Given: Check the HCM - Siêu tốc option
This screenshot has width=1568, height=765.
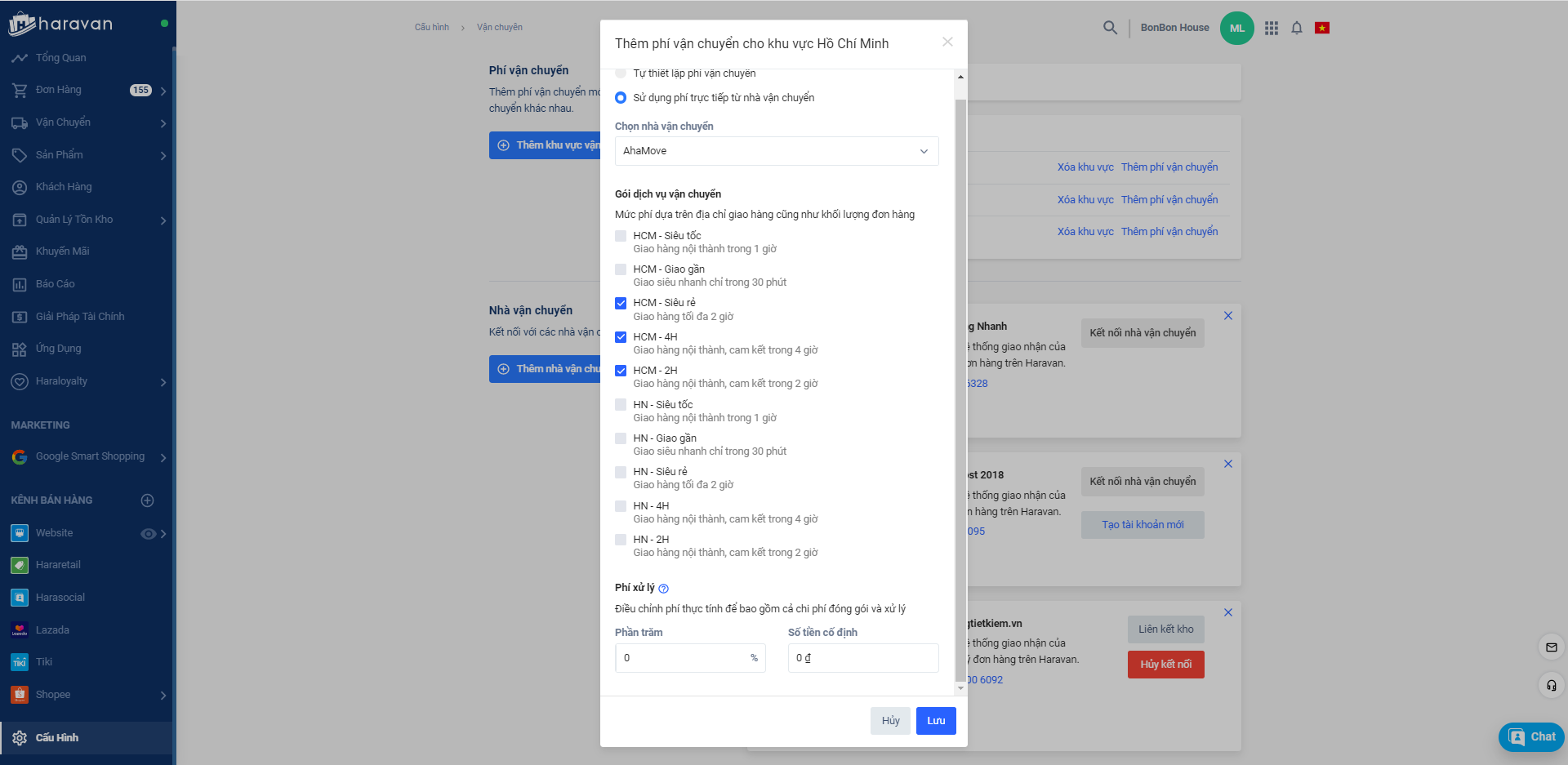Looking at the screenshot, I should pyautogui.click(x=621, y=236).
